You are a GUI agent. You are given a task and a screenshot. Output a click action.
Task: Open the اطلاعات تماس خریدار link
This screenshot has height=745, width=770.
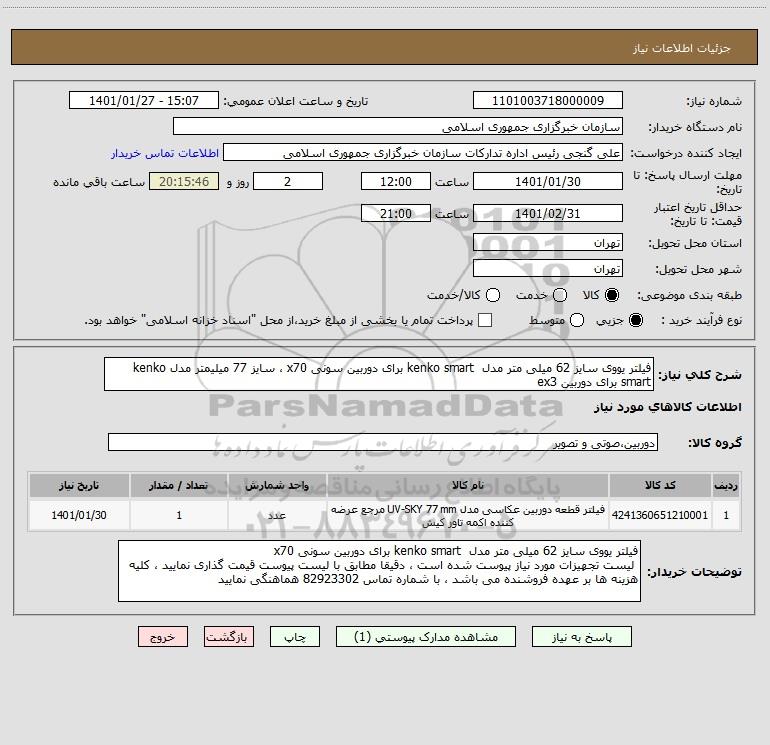[165, 153]
